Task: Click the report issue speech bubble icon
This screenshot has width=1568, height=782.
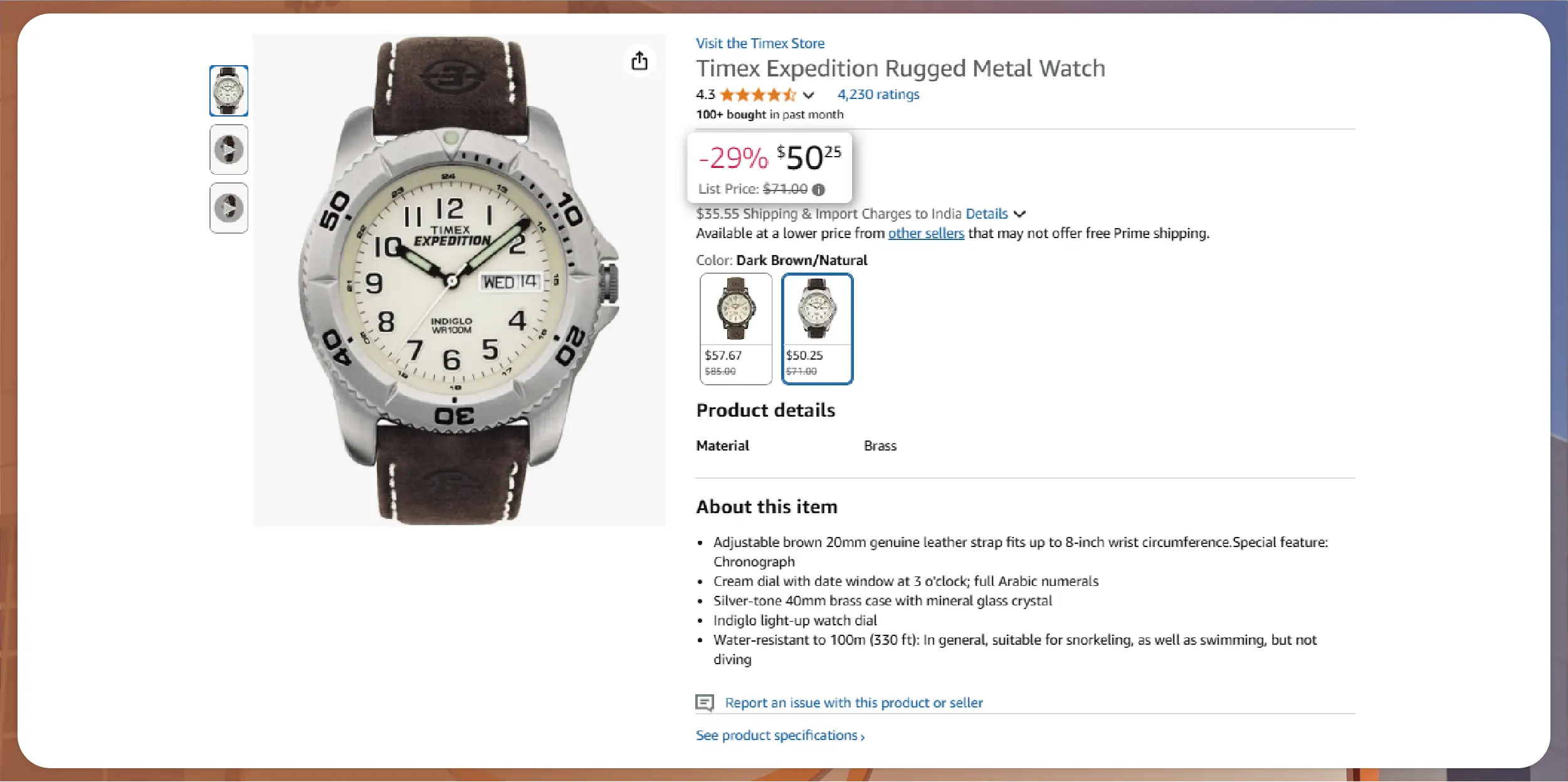Action: click(705, 702)
